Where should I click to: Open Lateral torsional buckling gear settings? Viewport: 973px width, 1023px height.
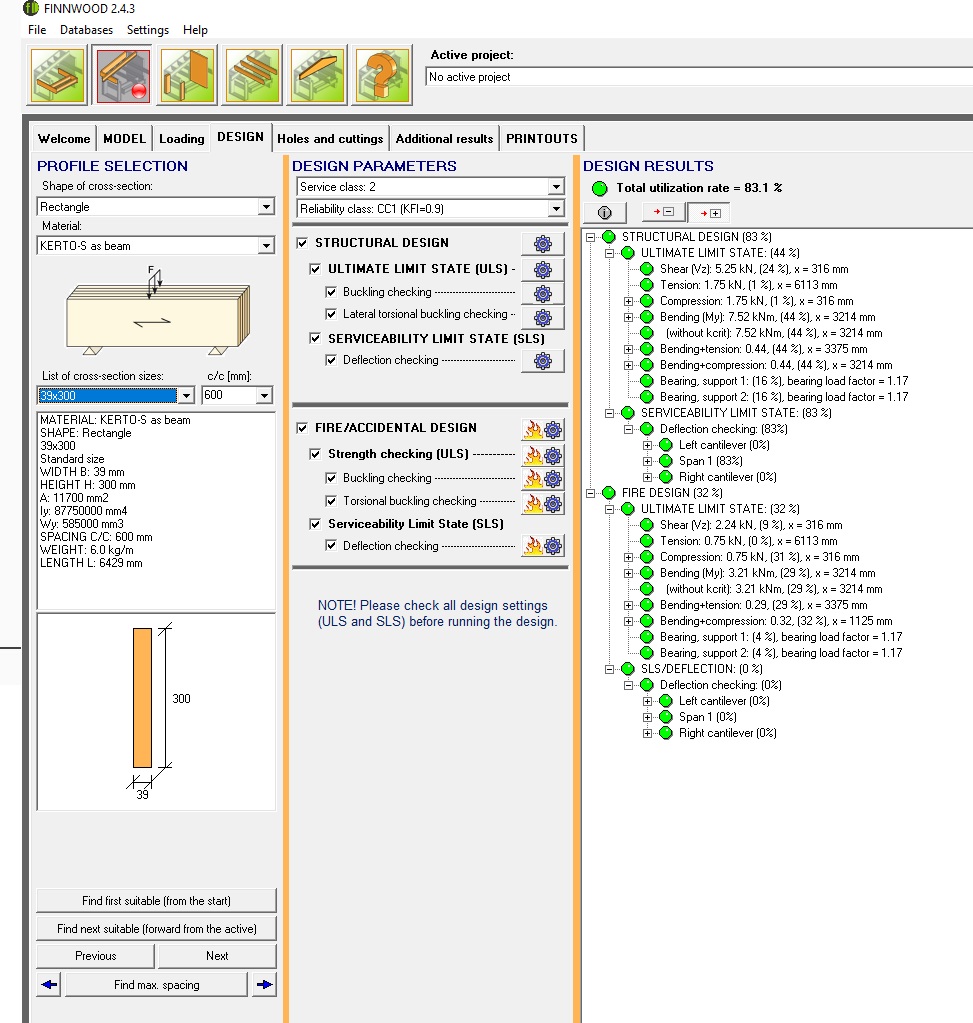(543, 318)
